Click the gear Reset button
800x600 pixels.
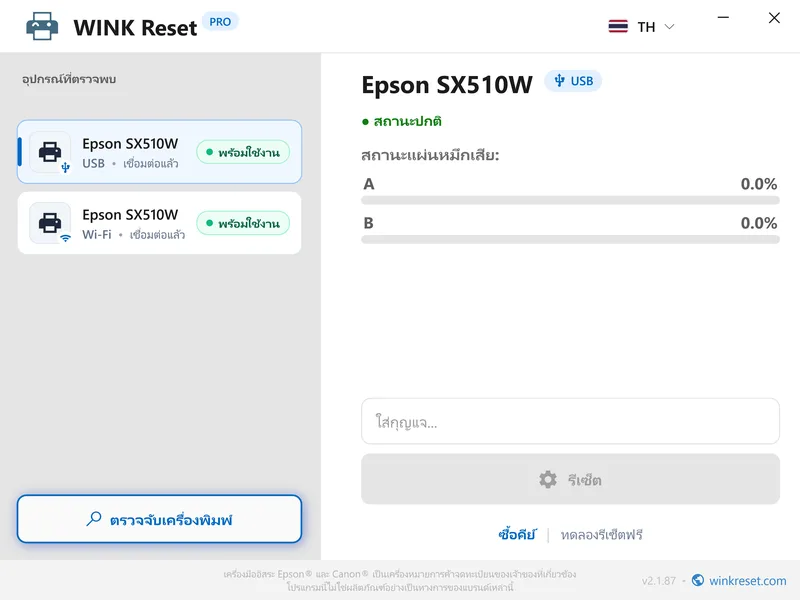[570, 479]
